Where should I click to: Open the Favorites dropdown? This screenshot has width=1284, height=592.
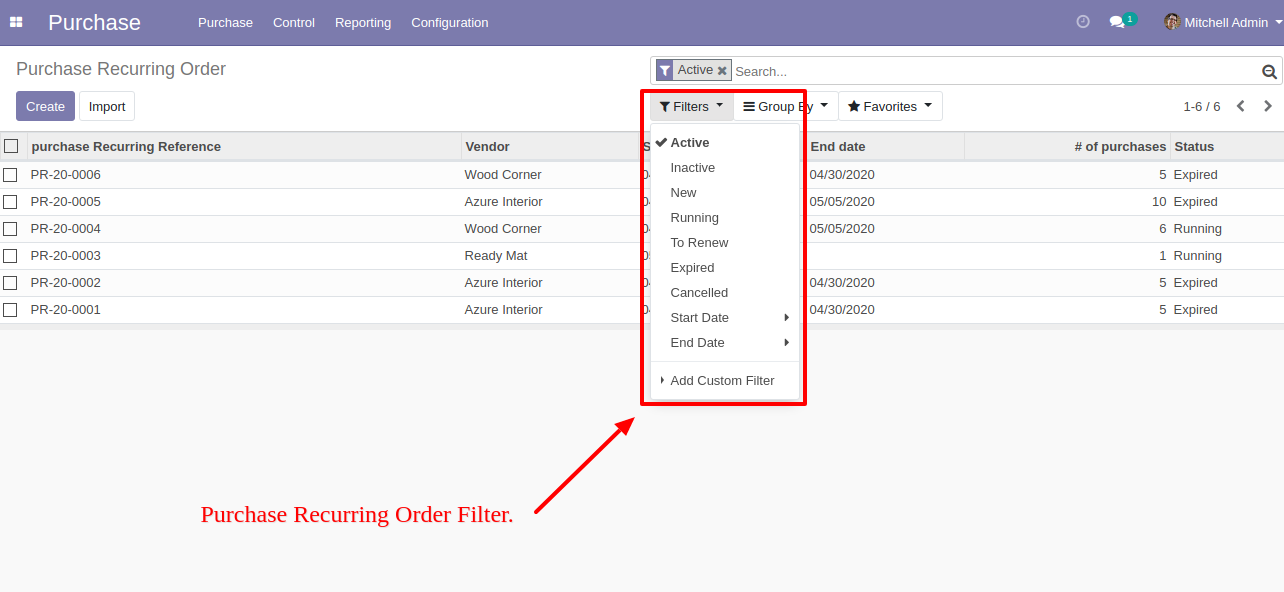click(890, 106)
